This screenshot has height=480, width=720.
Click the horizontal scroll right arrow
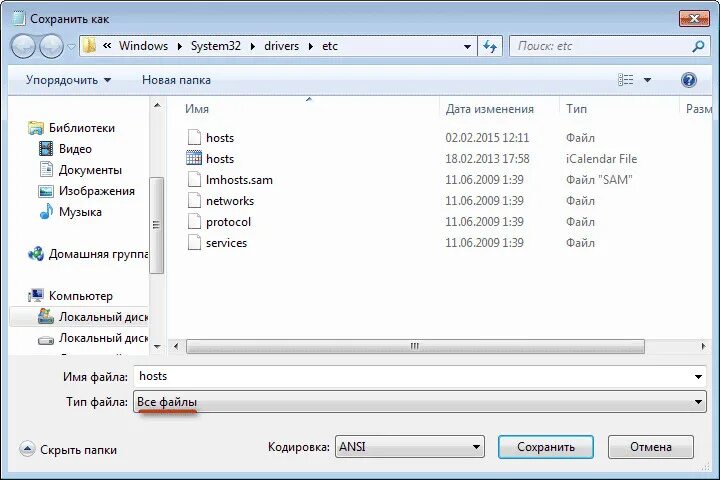pos(703,347)
